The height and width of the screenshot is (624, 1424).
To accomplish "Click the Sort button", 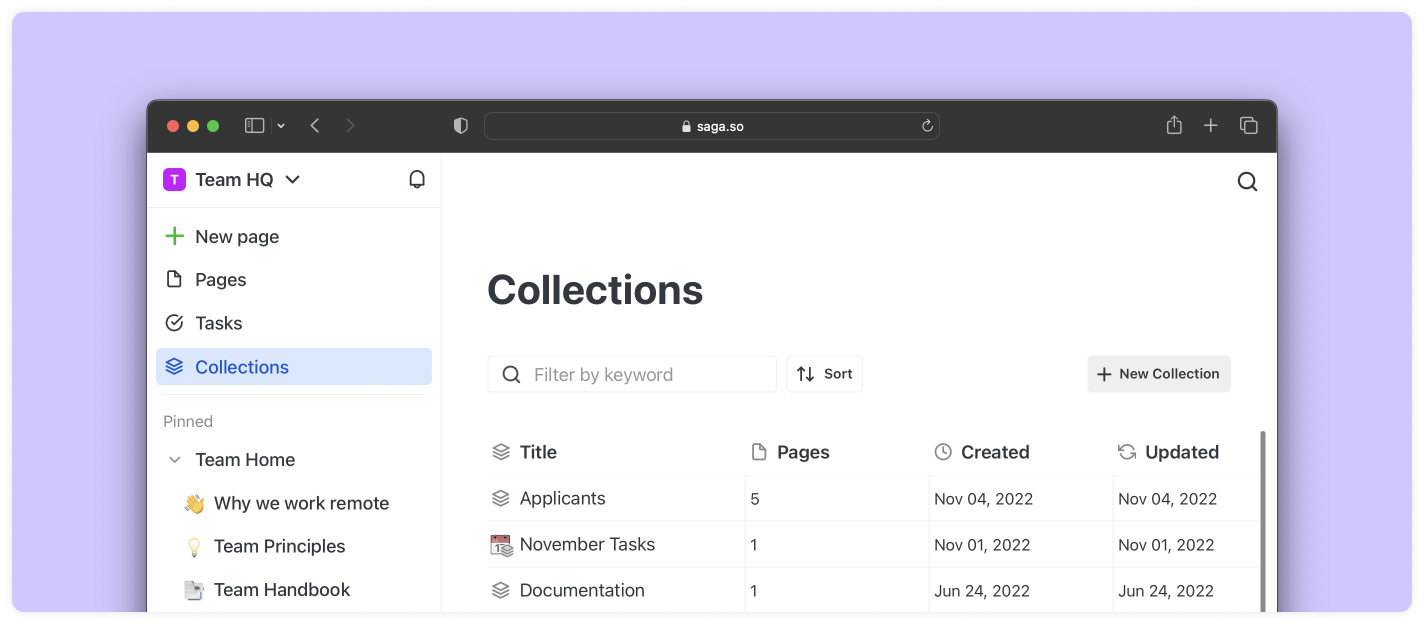I will (x=824, y=374).
